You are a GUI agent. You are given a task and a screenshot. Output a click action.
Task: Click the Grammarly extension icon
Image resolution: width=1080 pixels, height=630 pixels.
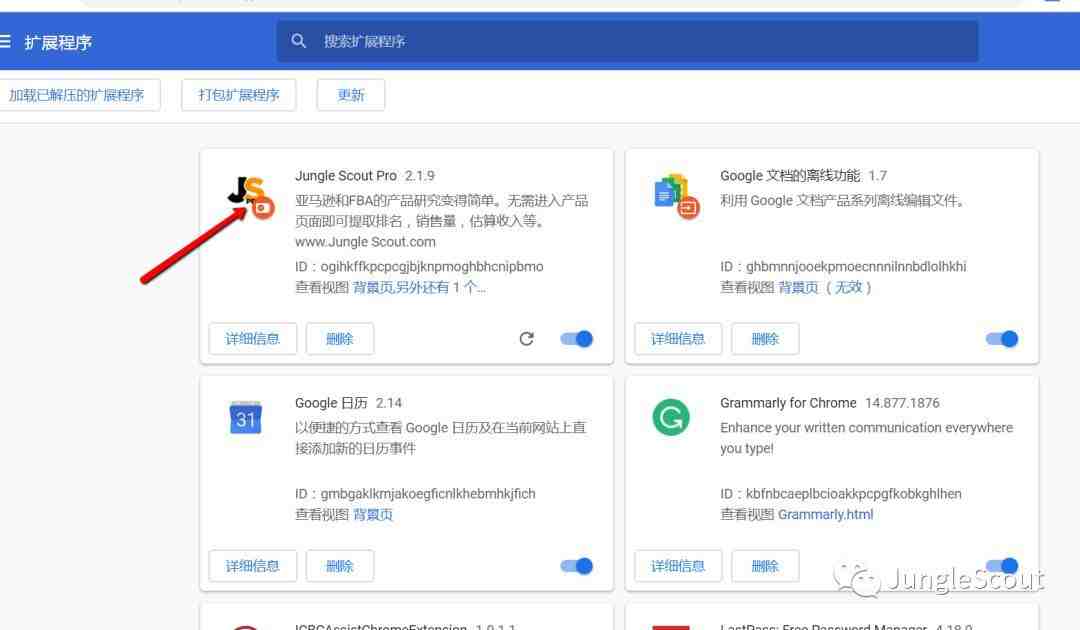click(671, 417)
